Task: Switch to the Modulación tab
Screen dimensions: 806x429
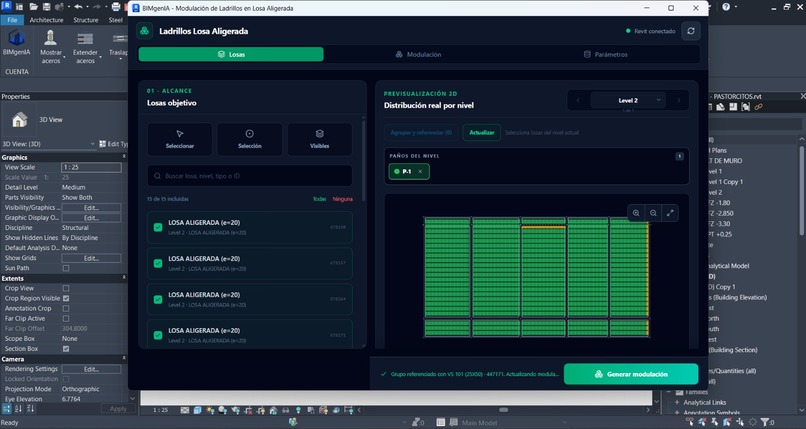Action: coord(418,54)
